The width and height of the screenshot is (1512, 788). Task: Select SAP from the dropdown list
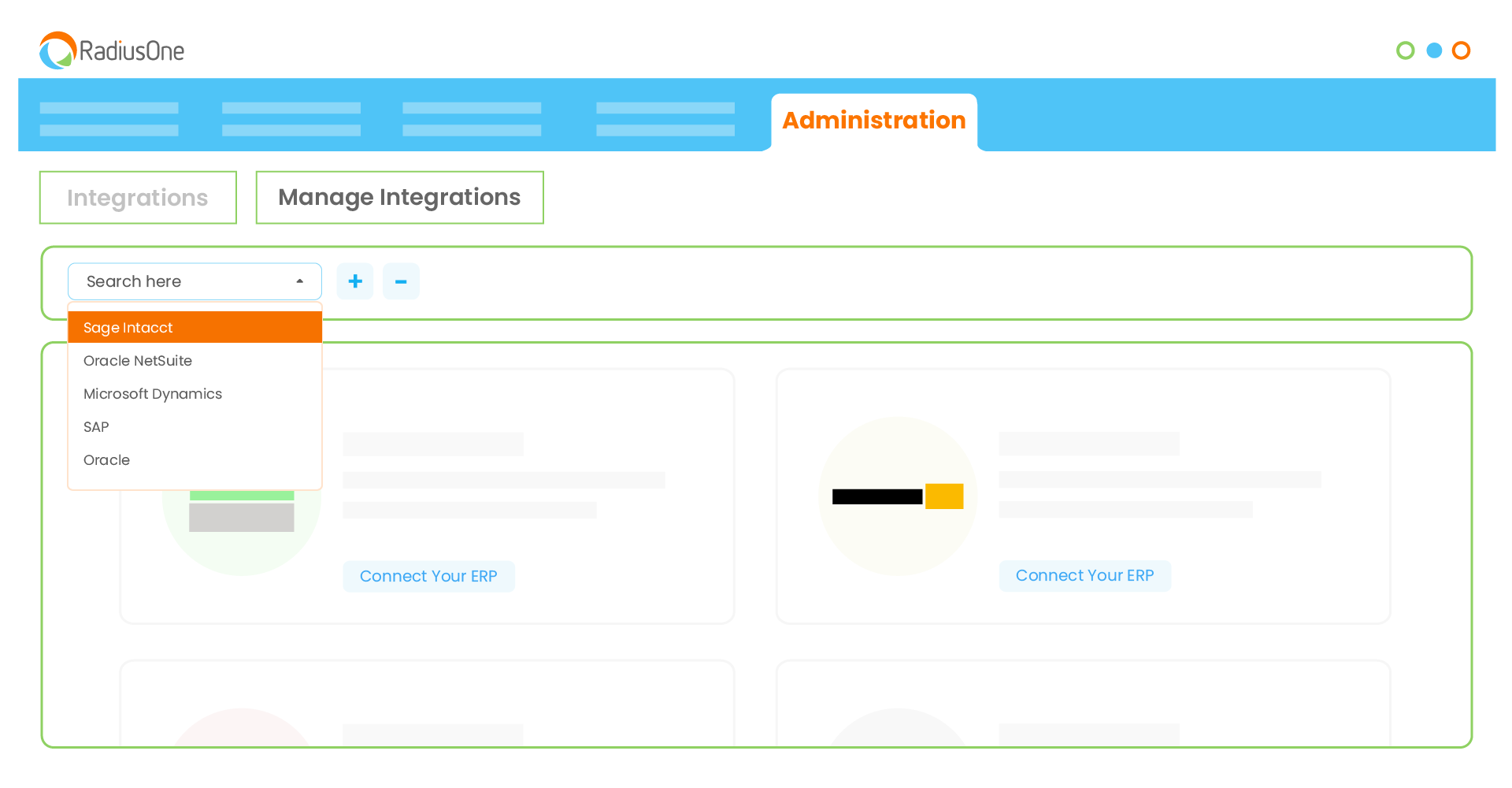coord(95,426)
